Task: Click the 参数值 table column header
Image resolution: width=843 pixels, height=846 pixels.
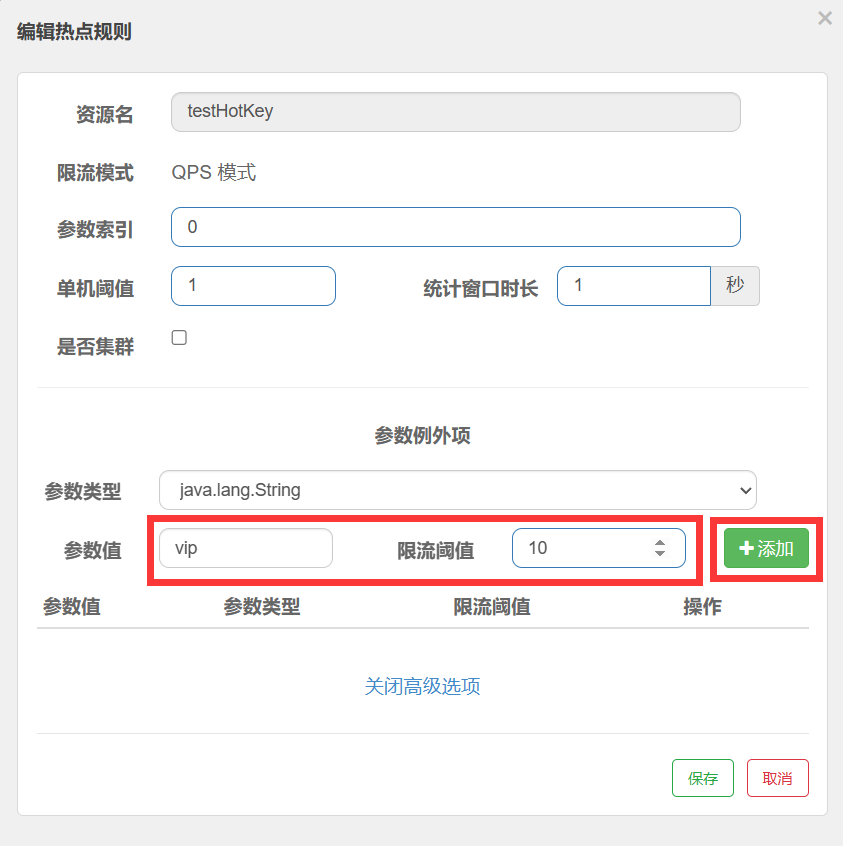Action: click(x=71, y=606)
